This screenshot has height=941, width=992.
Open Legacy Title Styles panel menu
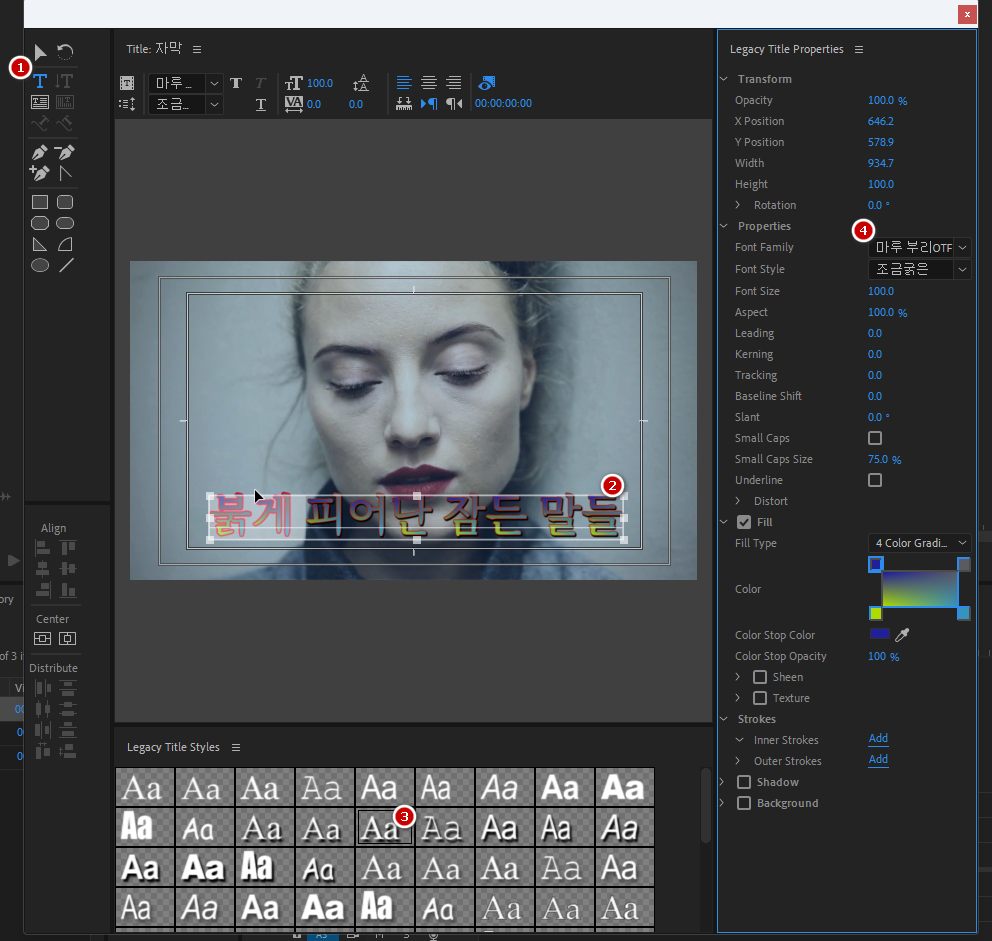pyautogui.click(x=236, y=748)
